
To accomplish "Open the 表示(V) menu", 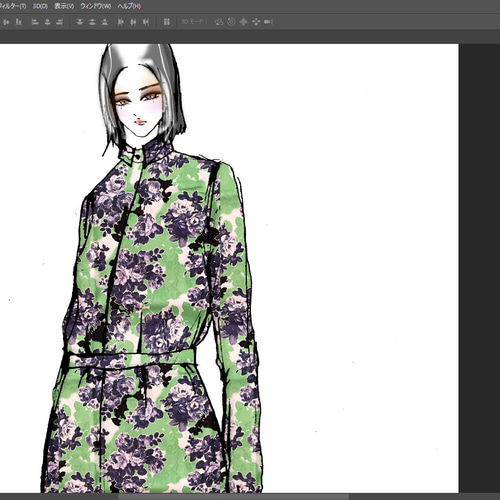I will point(64,6).
